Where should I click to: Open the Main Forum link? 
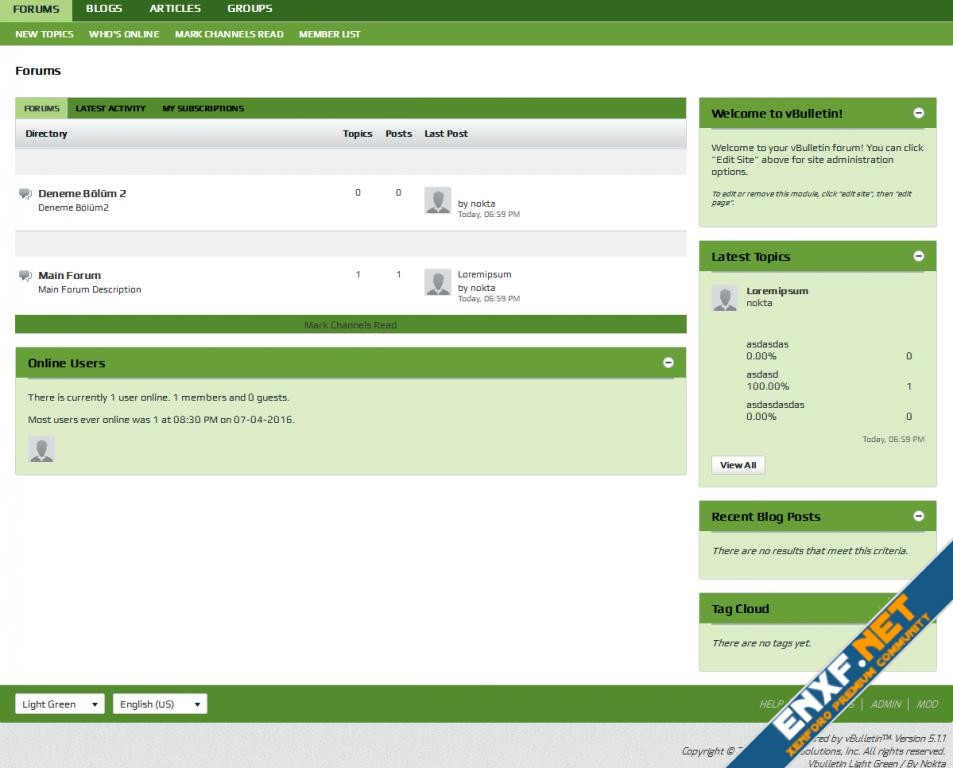coord(69,275)
